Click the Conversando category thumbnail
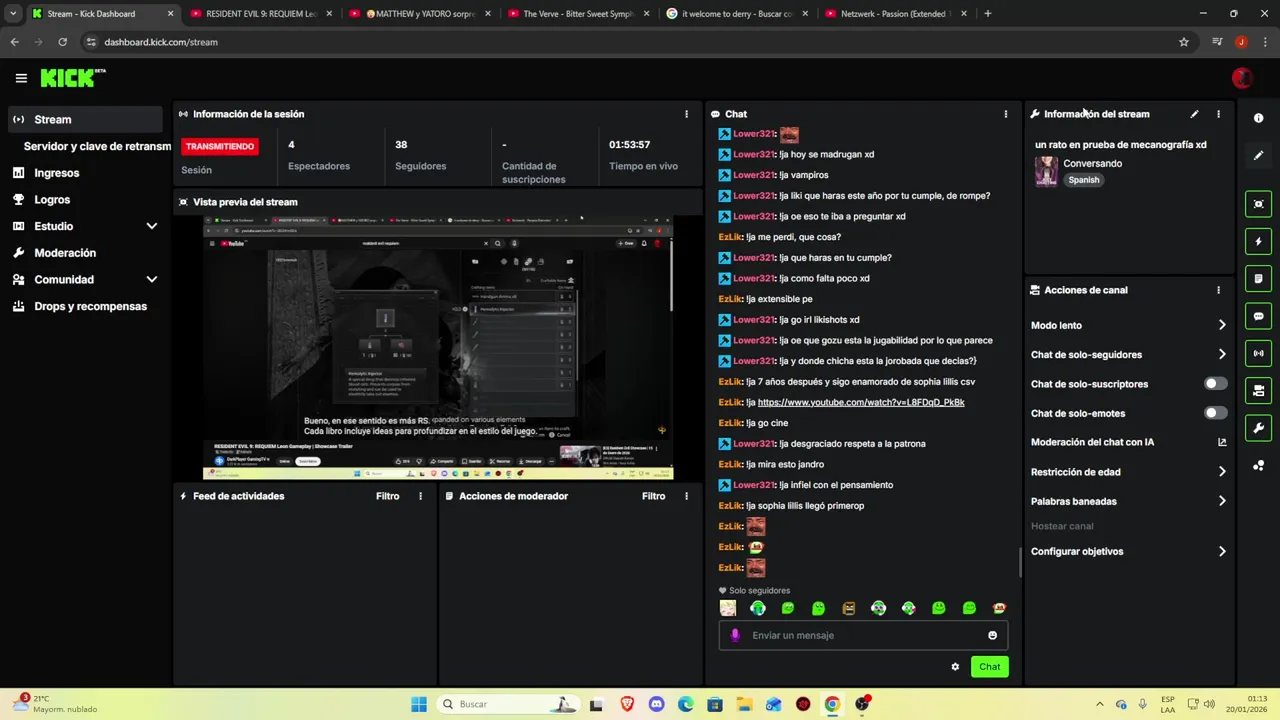 [x=1046, y=171]
